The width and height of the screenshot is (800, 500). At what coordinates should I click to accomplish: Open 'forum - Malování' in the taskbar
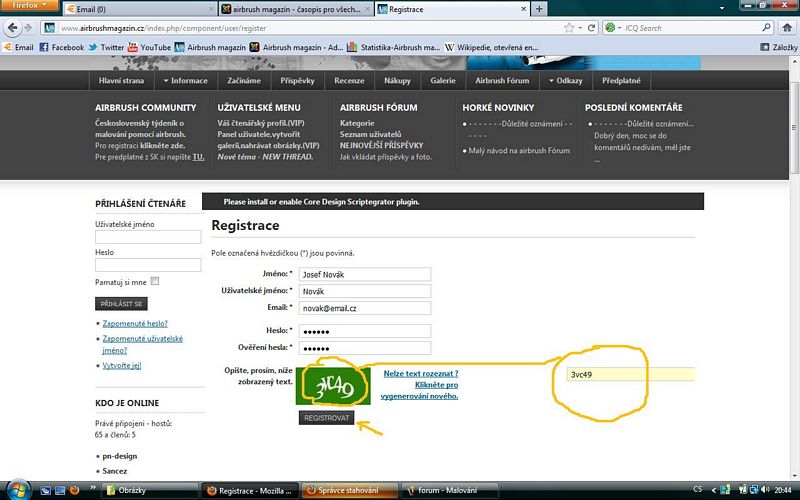pos(448,490)
